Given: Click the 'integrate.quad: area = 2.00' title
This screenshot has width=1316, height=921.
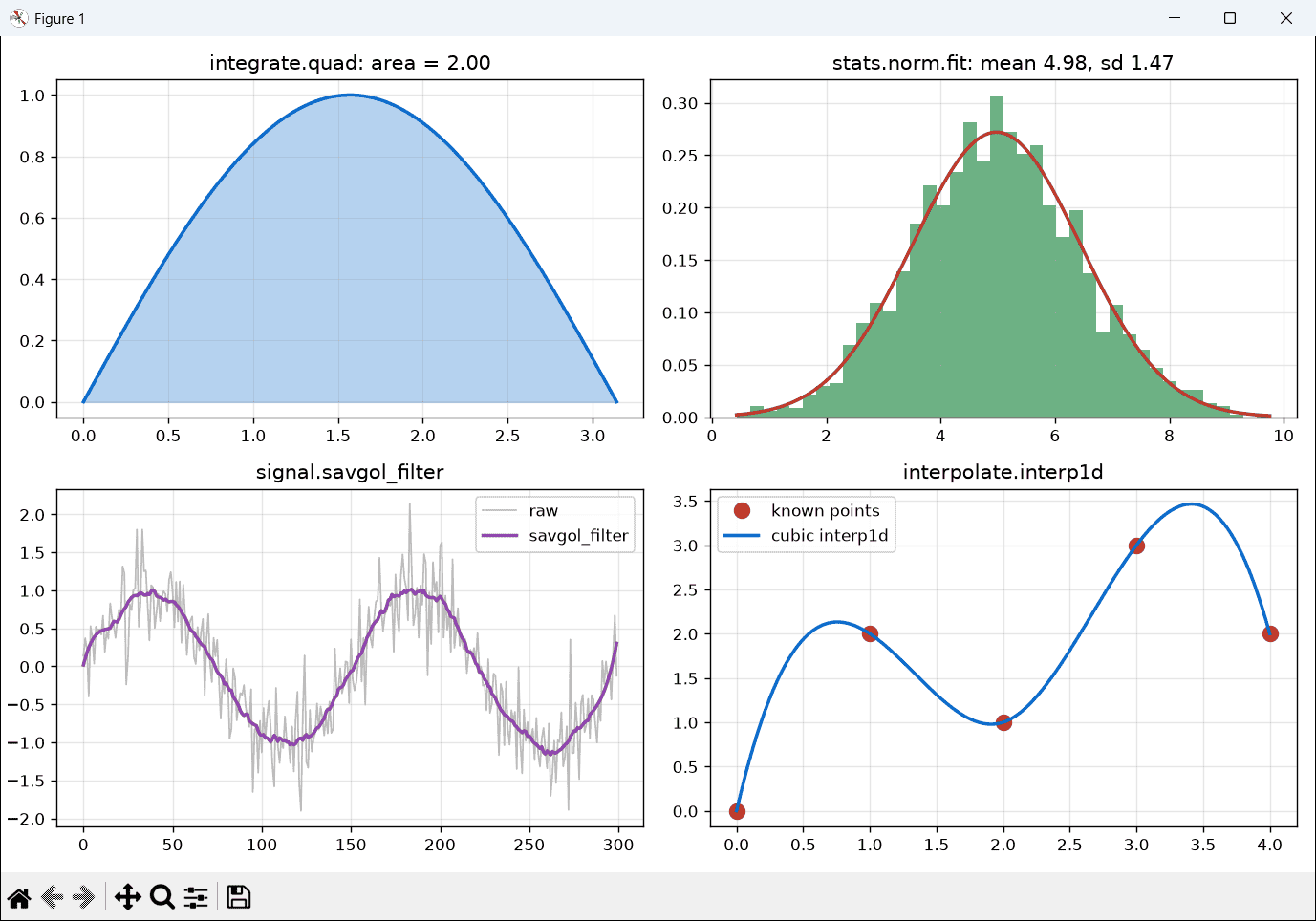Looking at the screenshot, I should [x=350, y=63].
